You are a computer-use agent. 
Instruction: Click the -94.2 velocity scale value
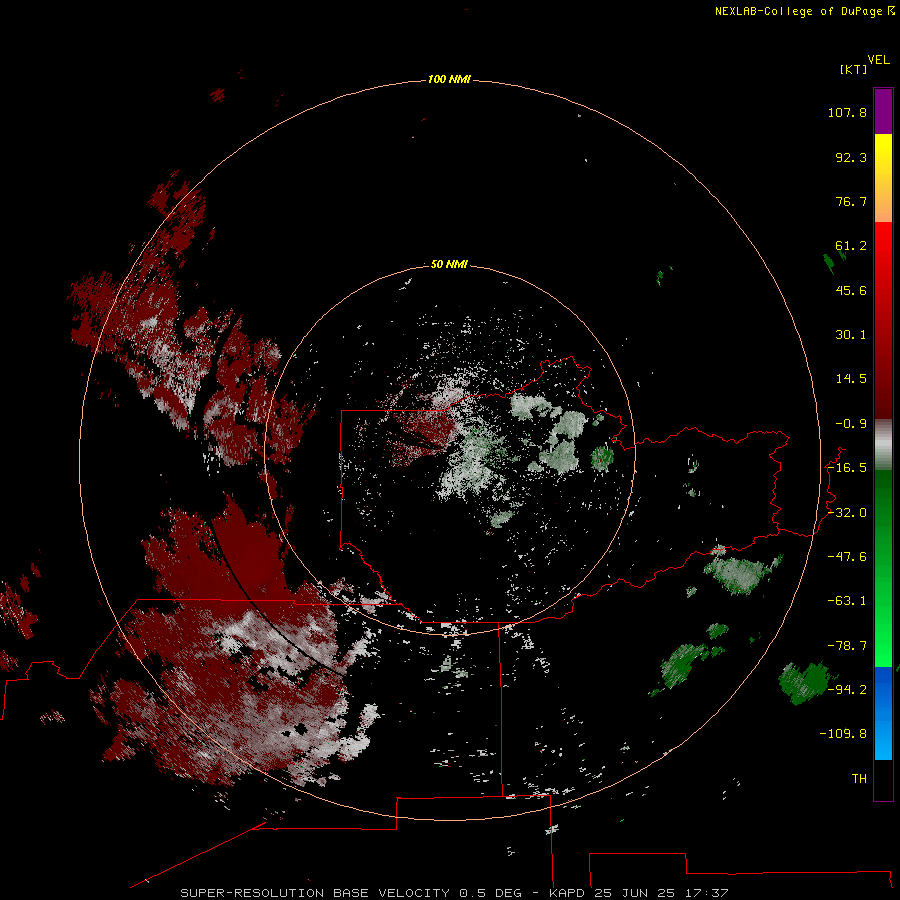click(847, 689)
